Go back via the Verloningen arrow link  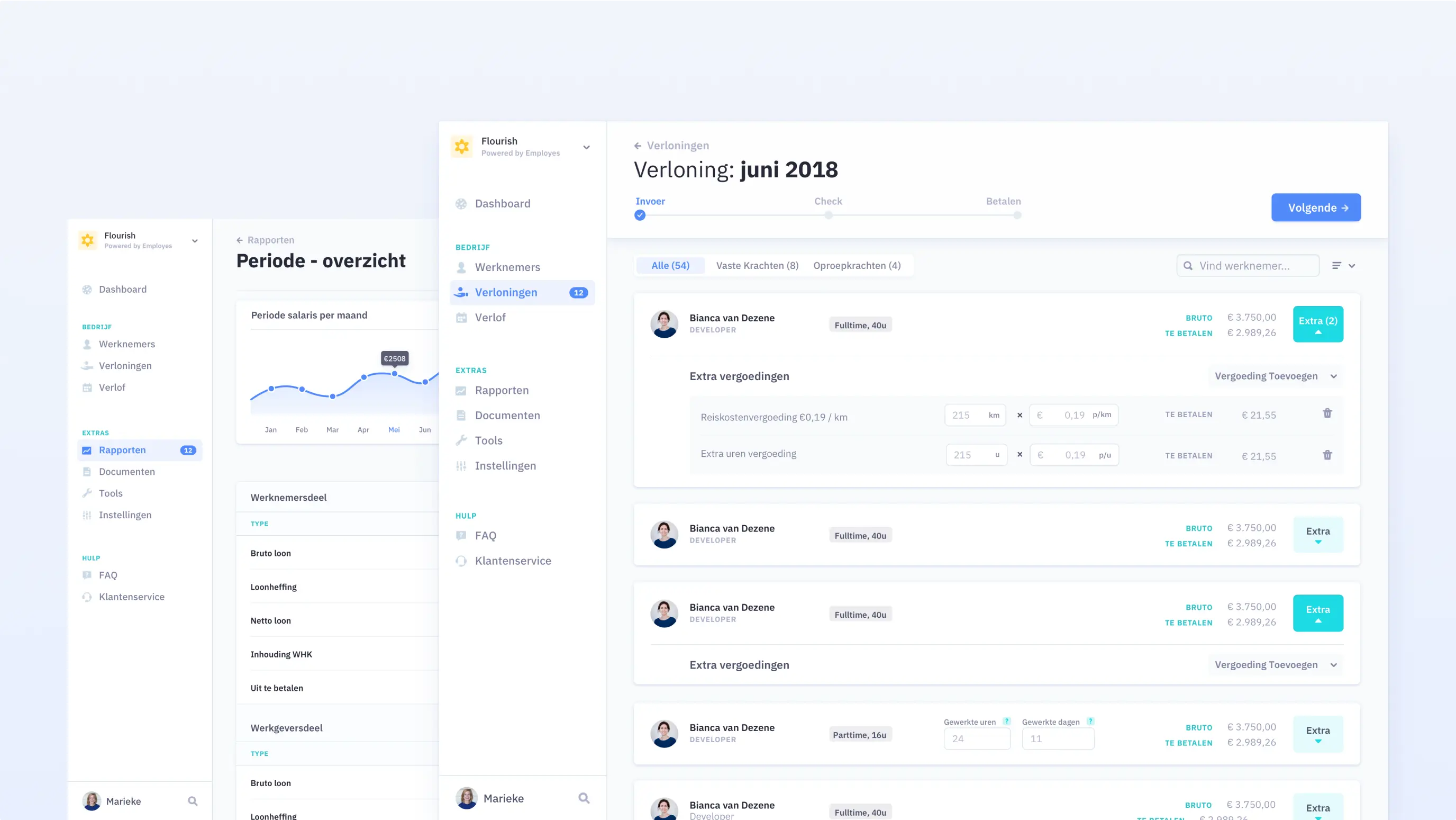pos(671,146)
